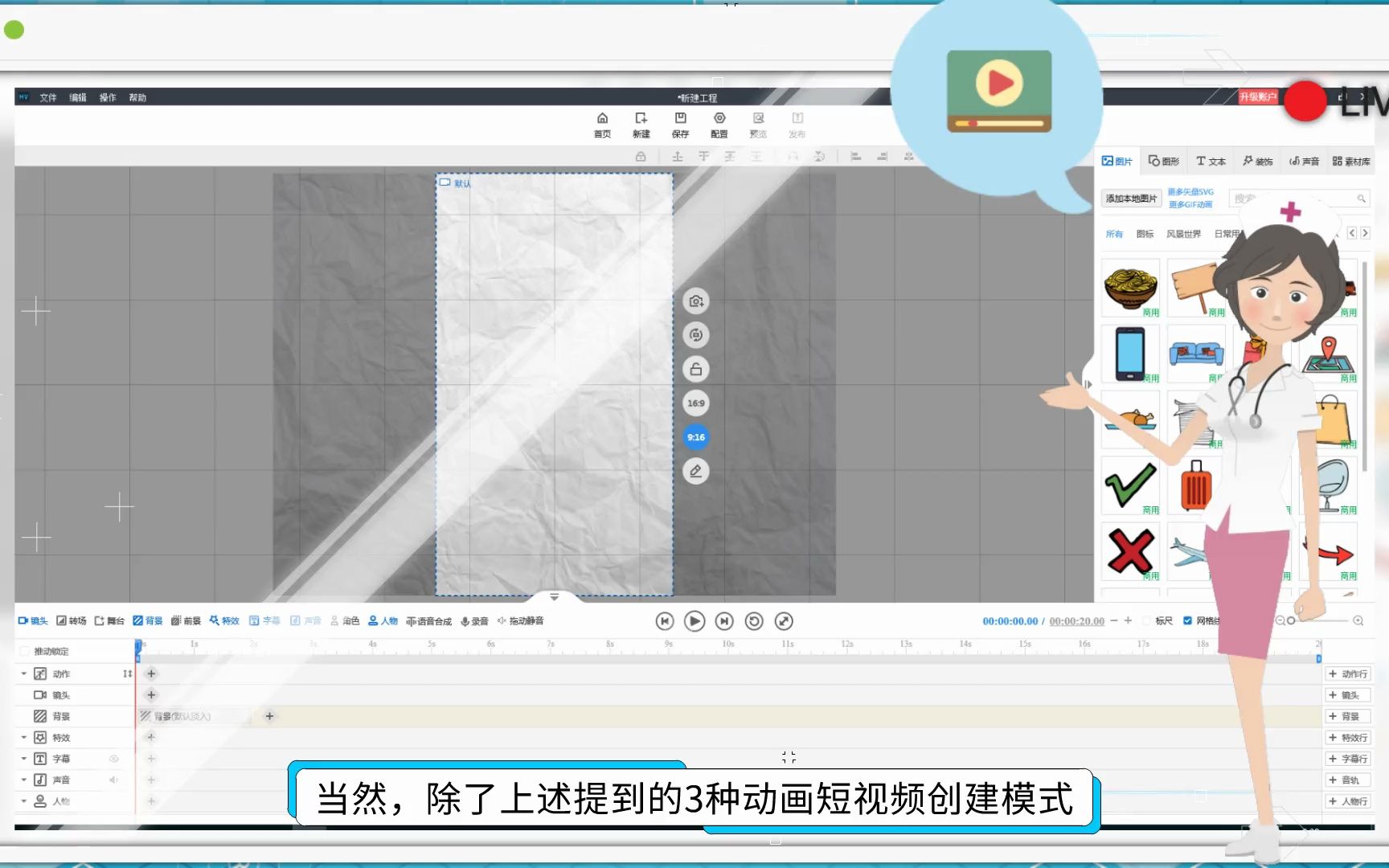Collapse the 人物 track
Viewport: 1389px width, 868px height.
(24, 801)
